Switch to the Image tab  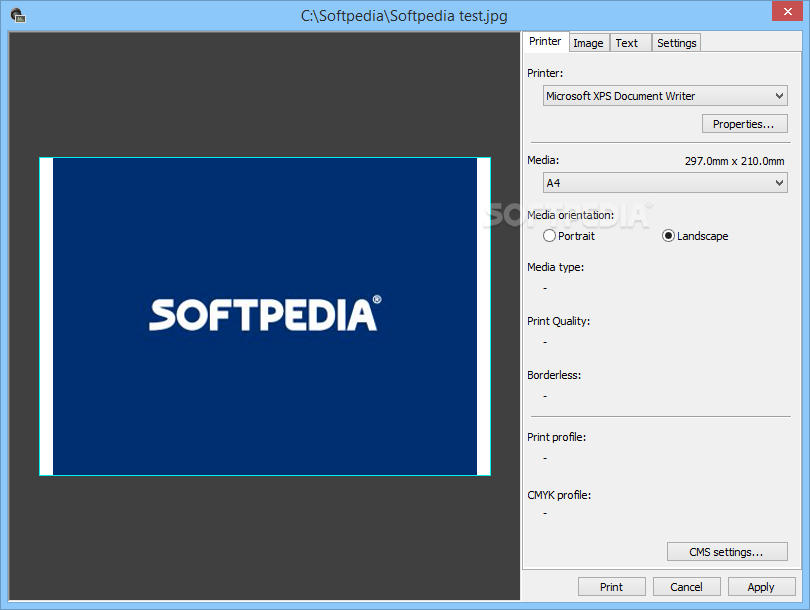[x=588, y=43]
